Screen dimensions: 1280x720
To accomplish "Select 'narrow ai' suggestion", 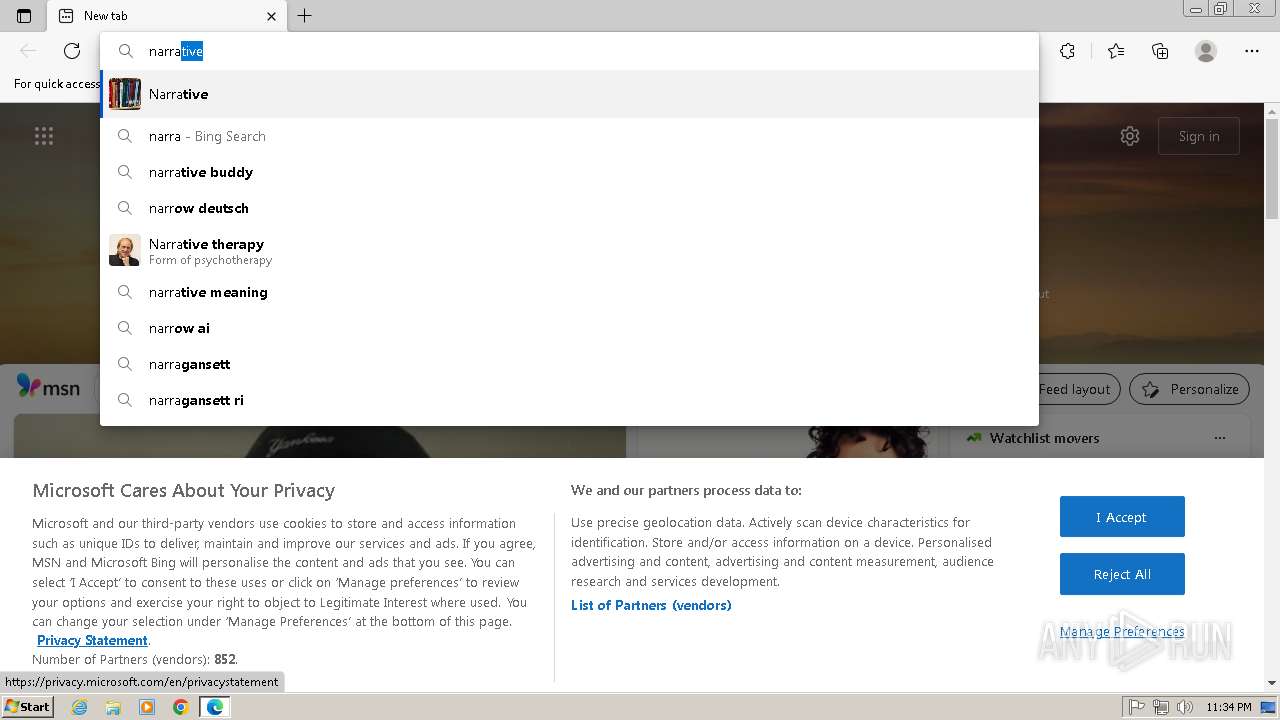I will (x=570, y=328).
